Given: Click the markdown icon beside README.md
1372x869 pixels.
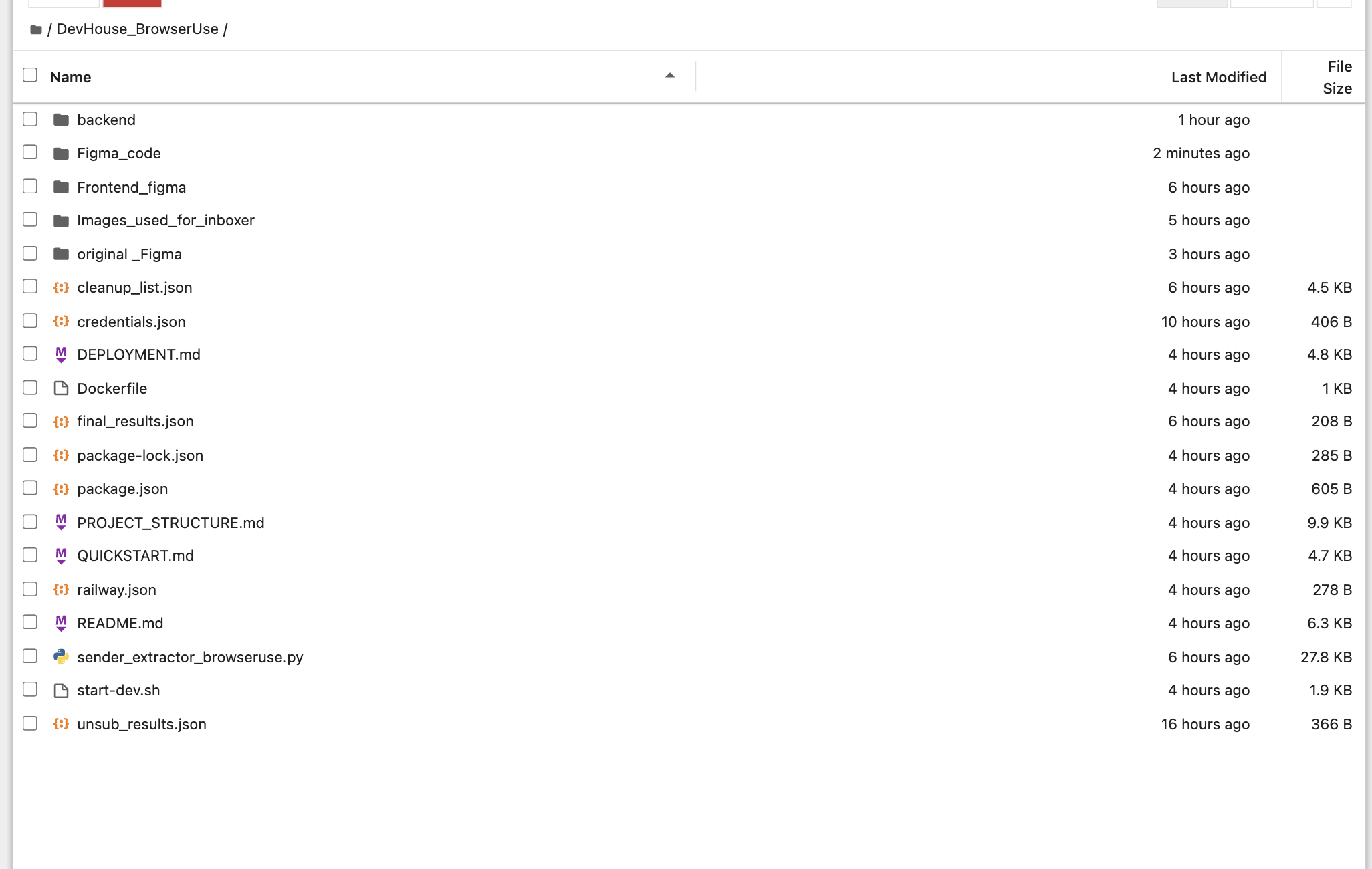Looking at the screenshot, I should tap(61, 623).
